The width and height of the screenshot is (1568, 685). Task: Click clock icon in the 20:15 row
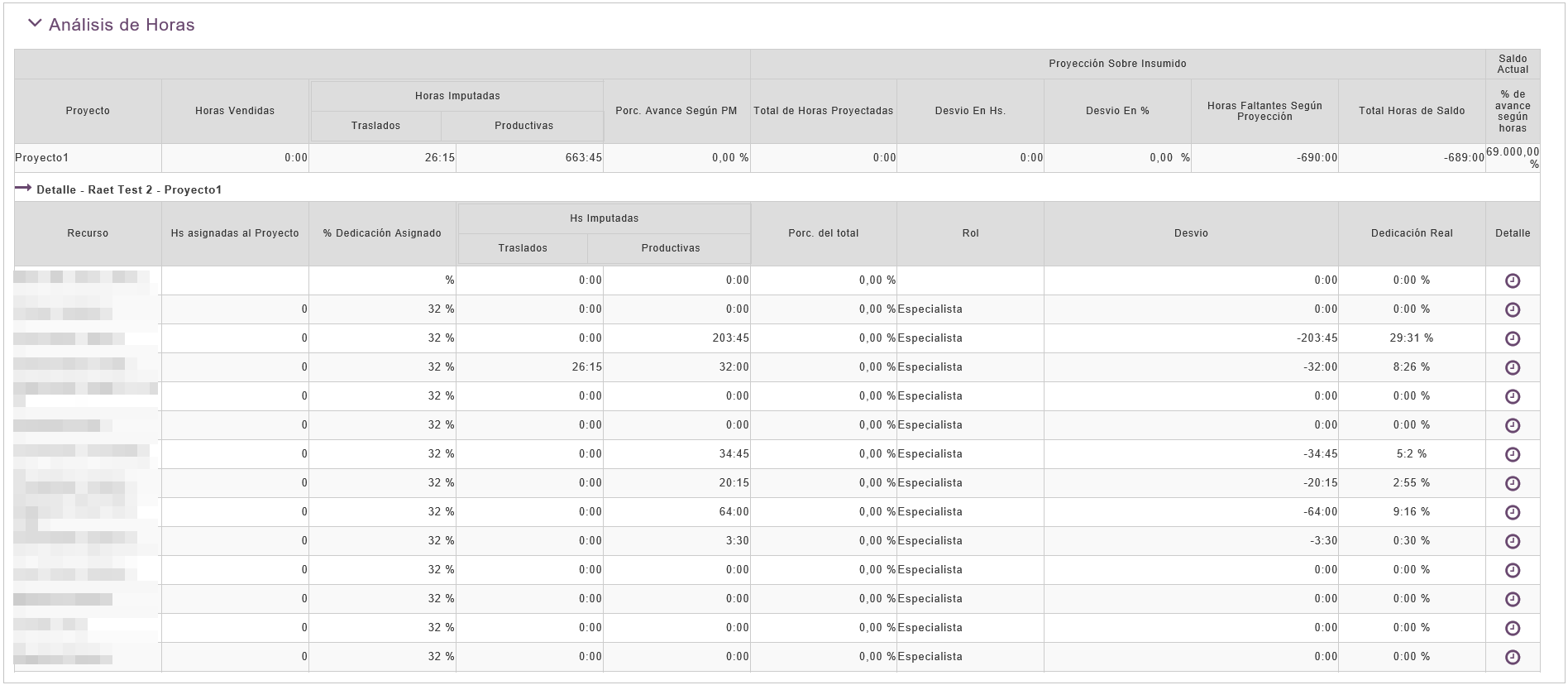click(1512, 483)
